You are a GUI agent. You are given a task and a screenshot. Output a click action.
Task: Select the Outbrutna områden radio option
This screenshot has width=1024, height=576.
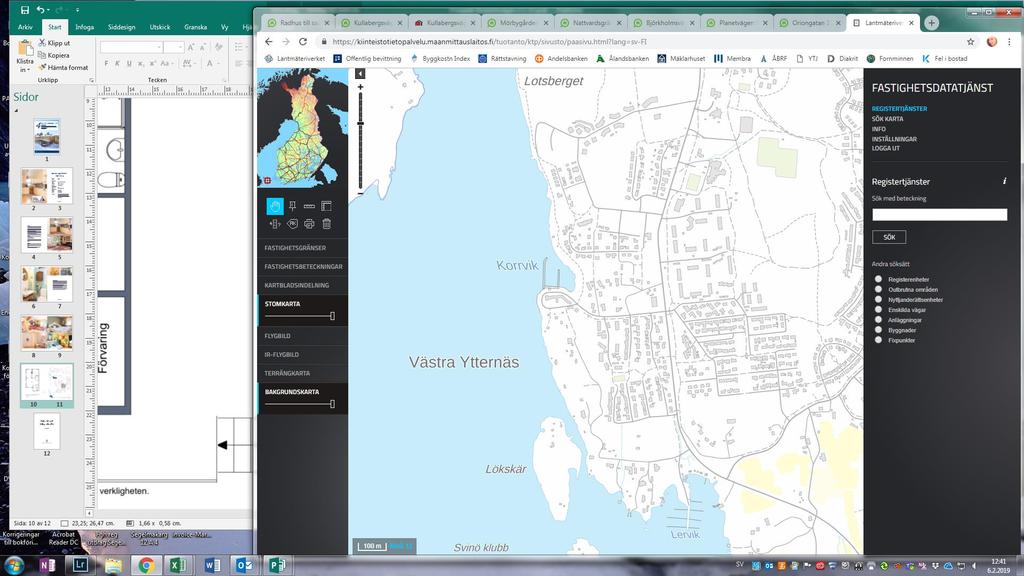pyautogui.click(x=878, y=289)
